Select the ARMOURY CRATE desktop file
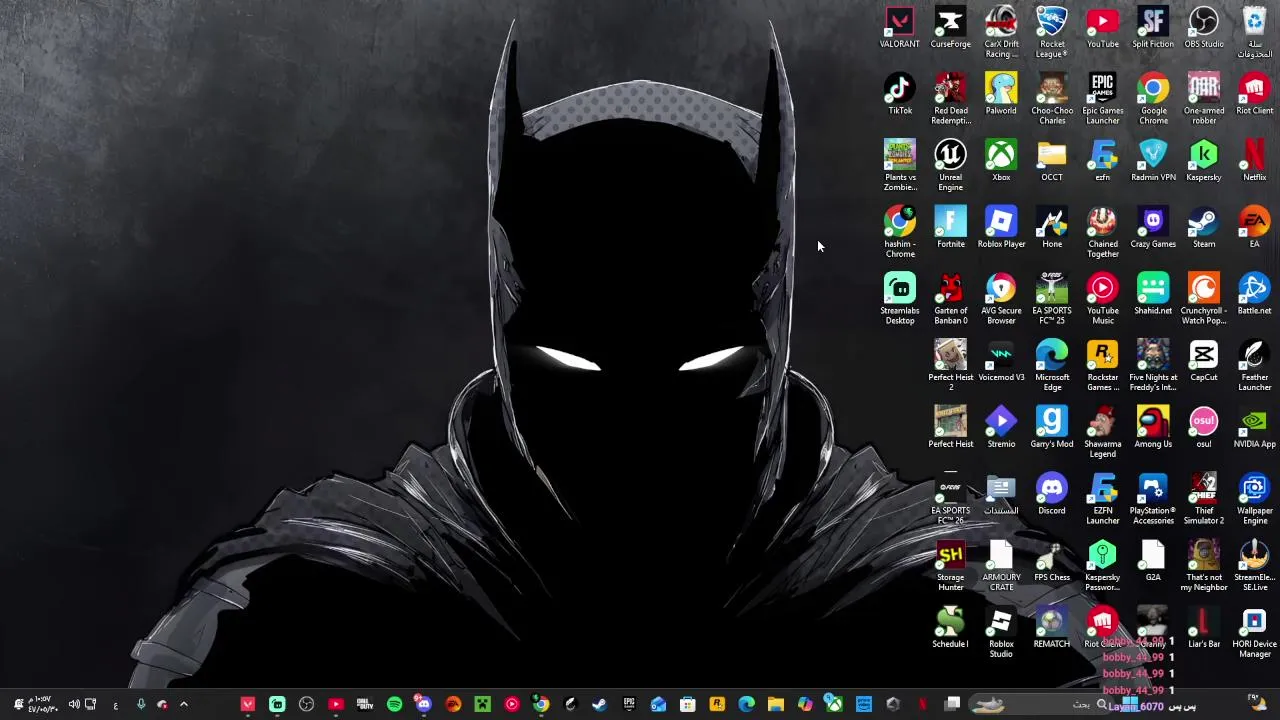 1001,566
